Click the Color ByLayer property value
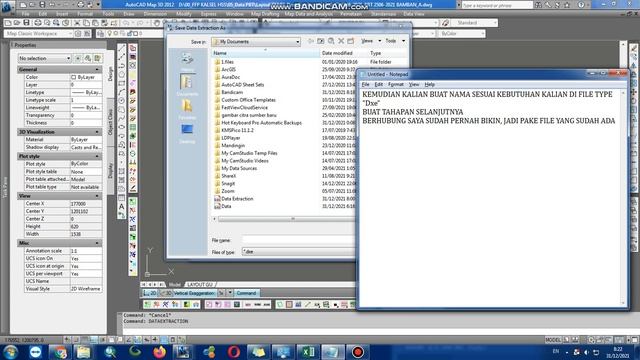Screen dimensions: 640x360 pyautogui.click(x=85, y=77)
